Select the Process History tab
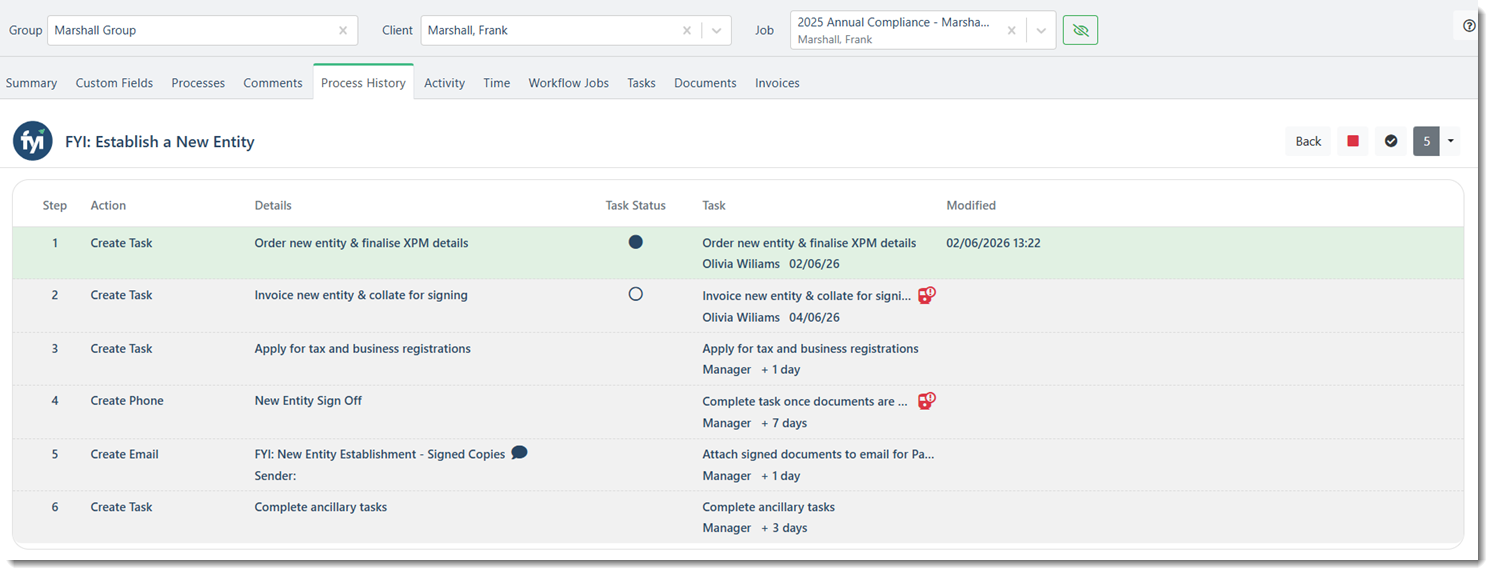Viewport: 1493px width, 575px height. [363, 83]
